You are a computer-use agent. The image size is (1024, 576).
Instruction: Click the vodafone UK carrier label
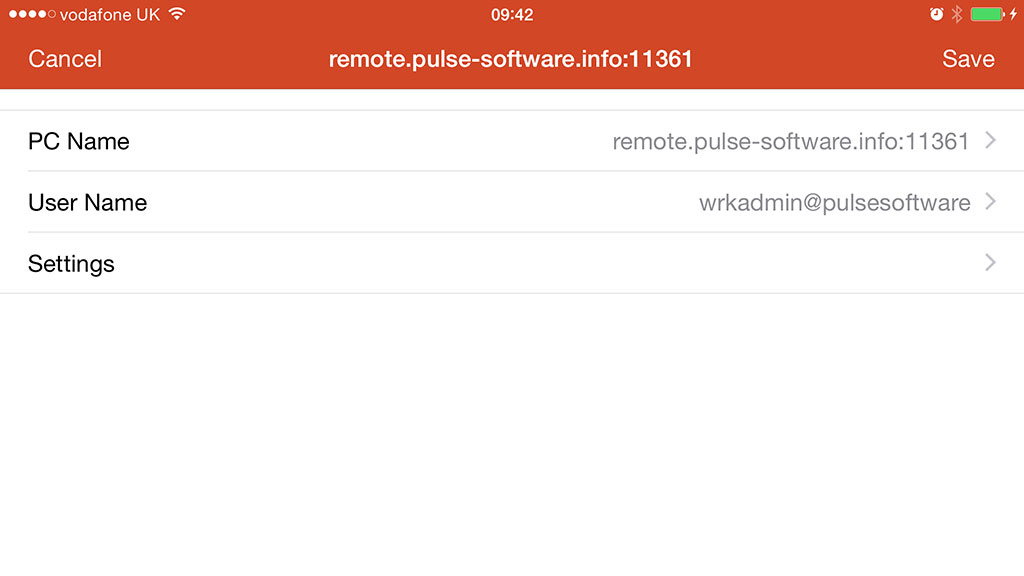(x=110, y=15)
